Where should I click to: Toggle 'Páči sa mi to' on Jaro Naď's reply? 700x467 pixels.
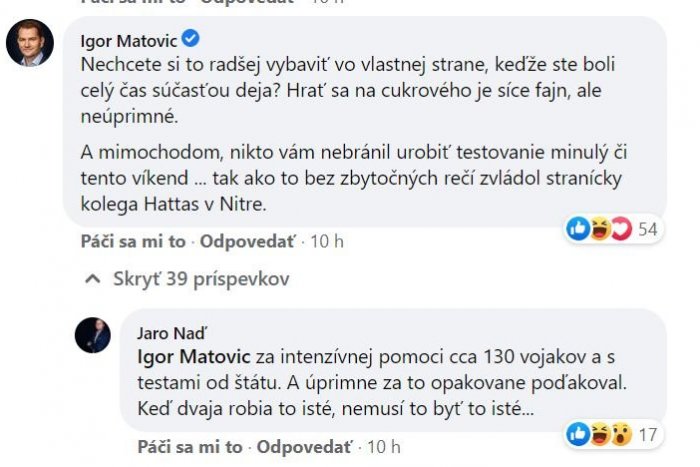190,446
